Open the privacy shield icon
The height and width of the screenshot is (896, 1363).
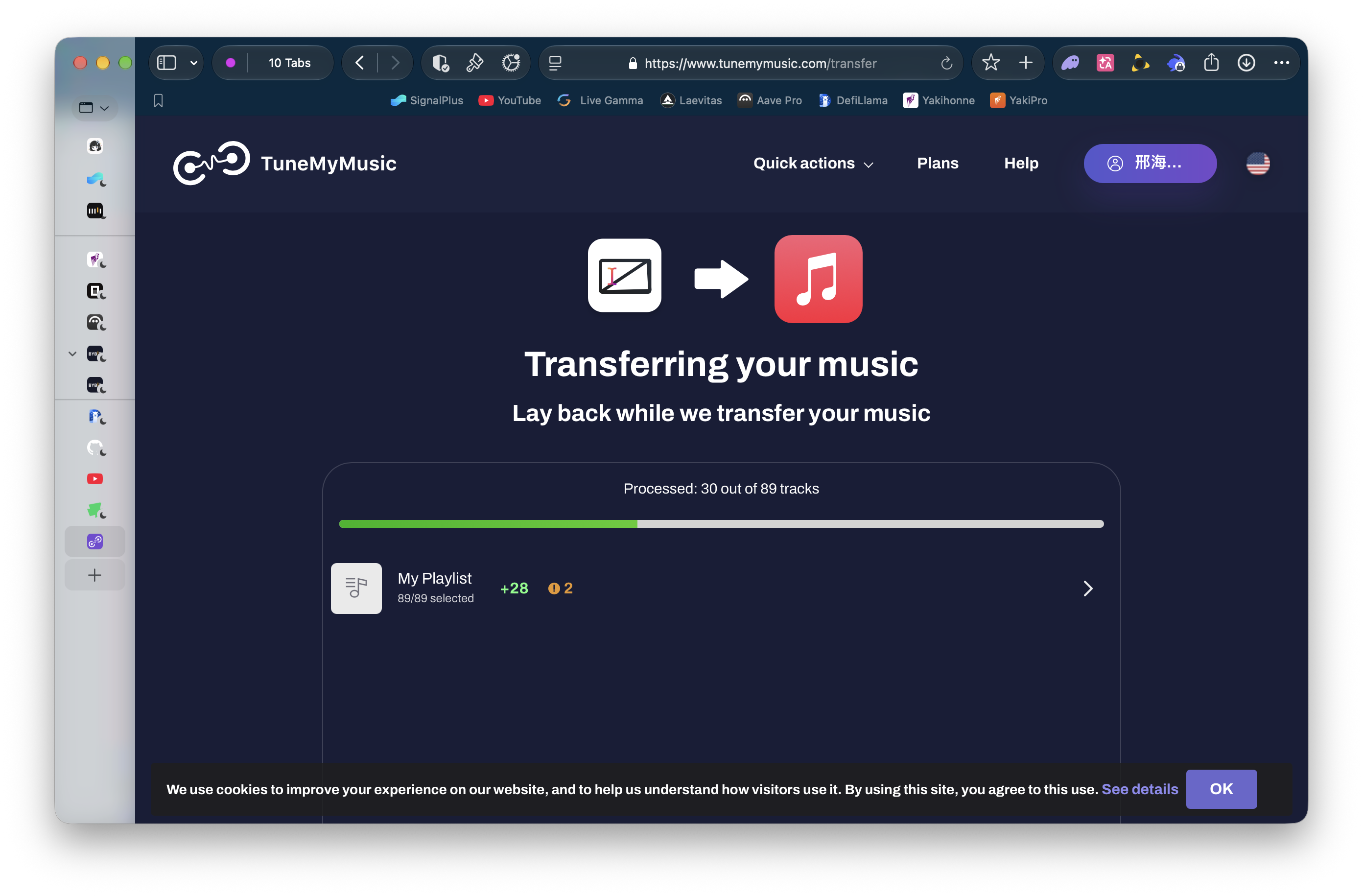(440, 63)
